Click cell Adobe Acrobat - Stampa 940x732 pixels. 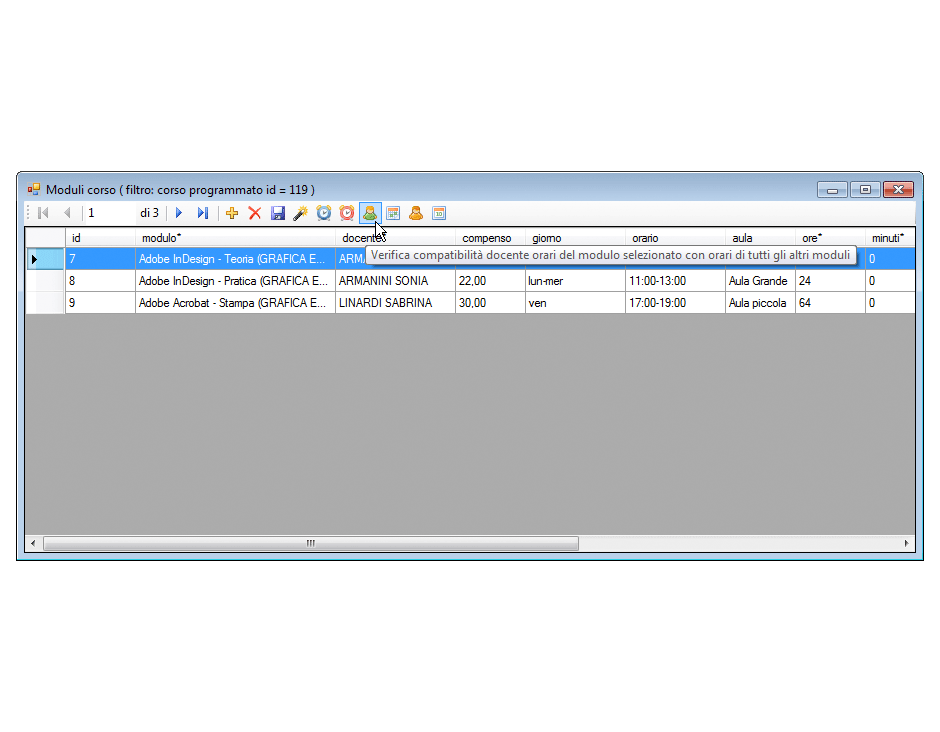pyautogui.click(x=235, y=303)
